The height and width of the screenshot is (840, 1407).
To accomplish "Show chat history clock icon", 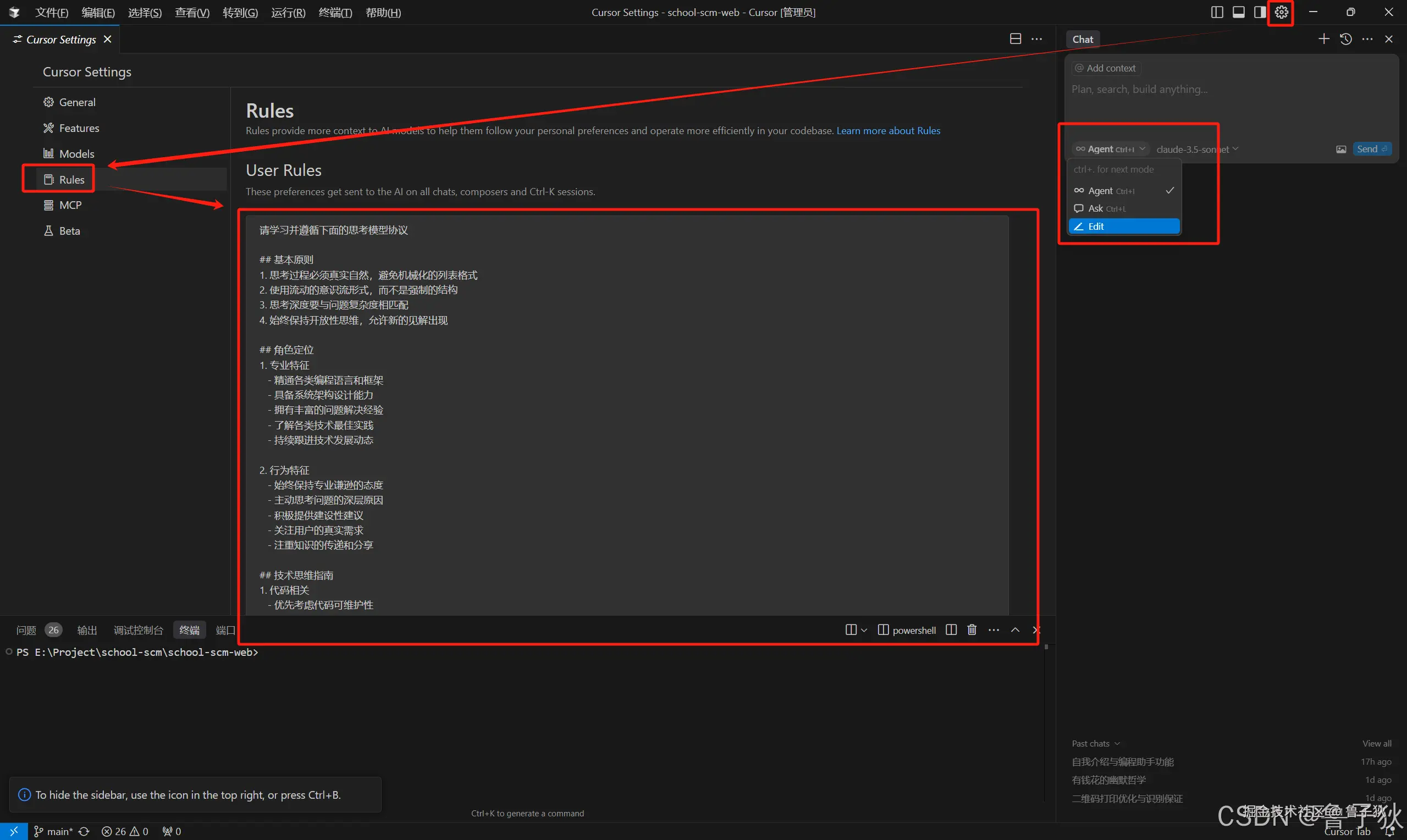I will click(1346, 38).
